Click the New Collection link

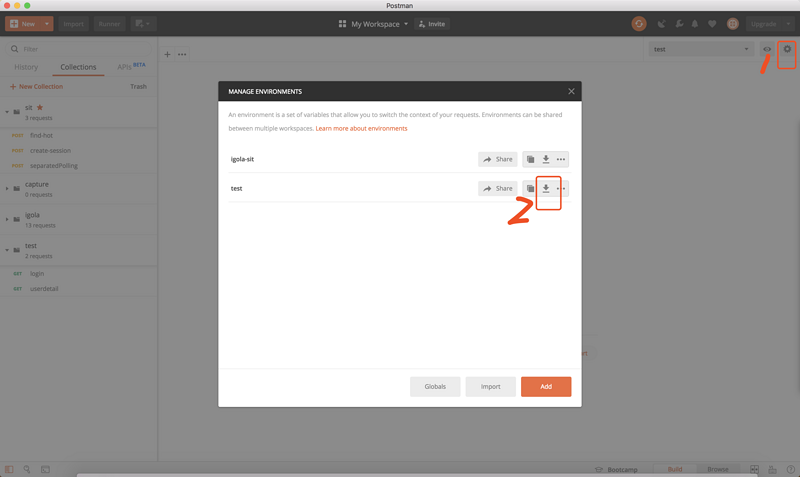[36, 86]
